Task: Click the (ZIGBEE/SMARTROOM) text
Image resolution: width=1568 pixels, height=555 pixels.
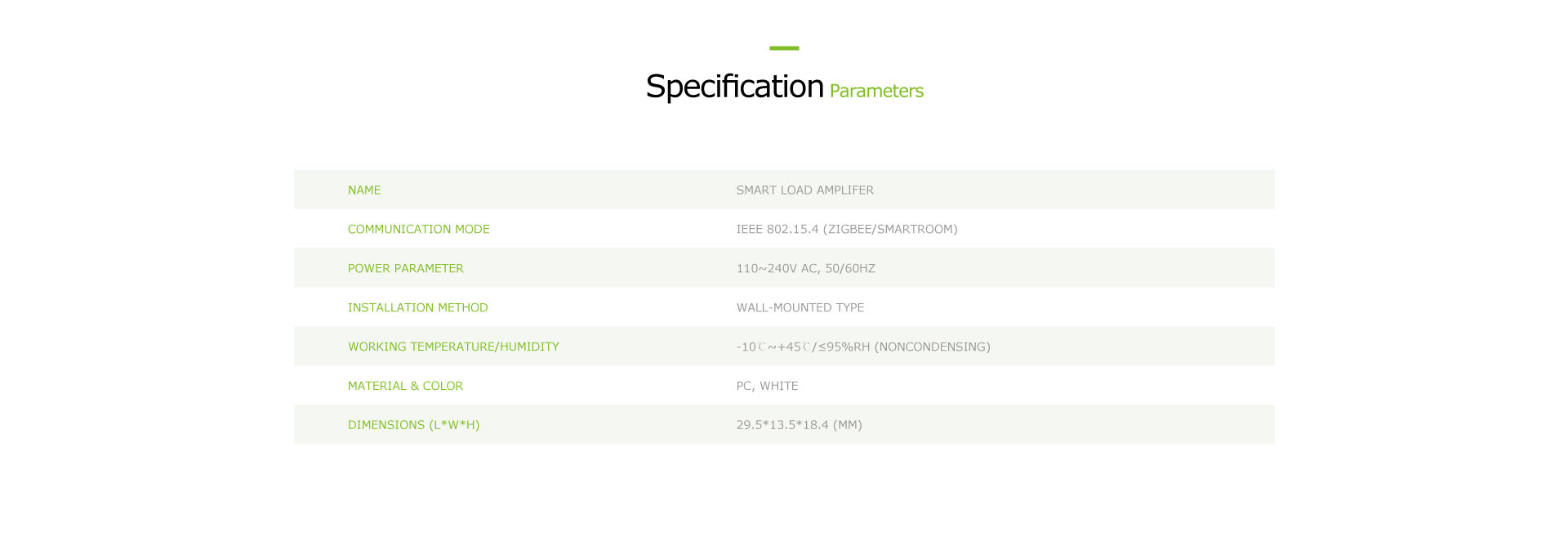Action: point(890,229)
